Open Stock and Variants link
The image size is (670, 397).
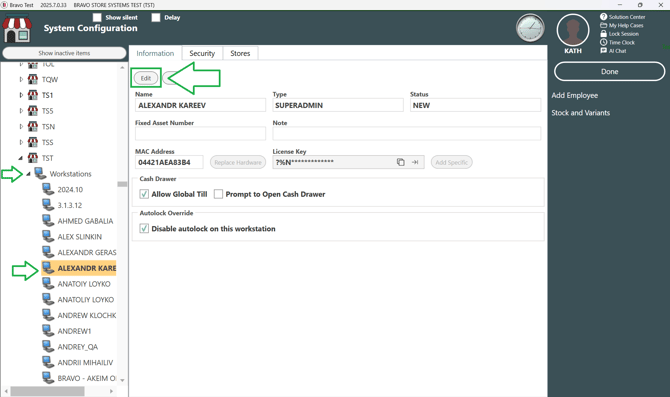coord(580,113)
